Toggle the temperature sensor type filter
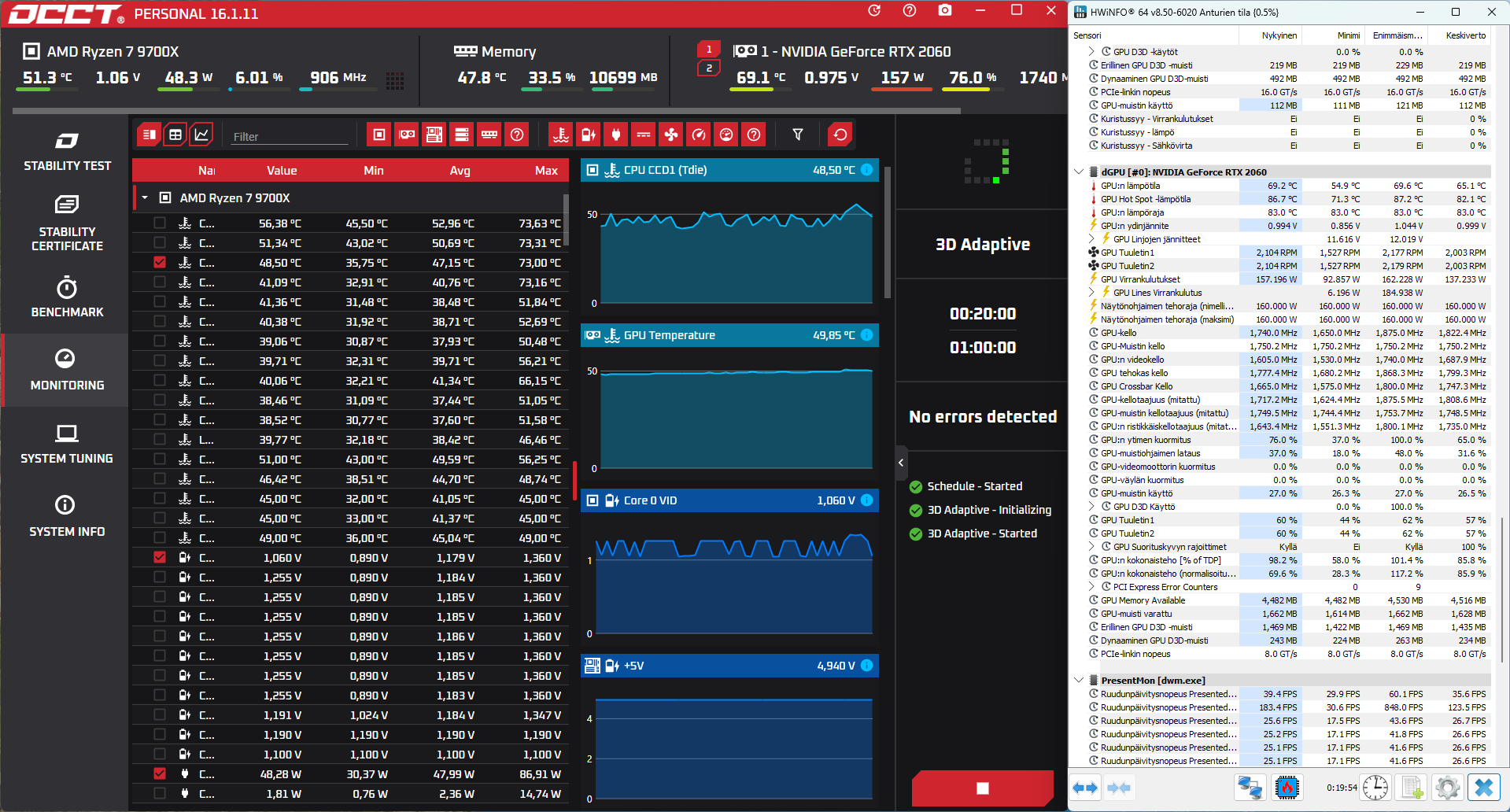 [x=561, y=135]
